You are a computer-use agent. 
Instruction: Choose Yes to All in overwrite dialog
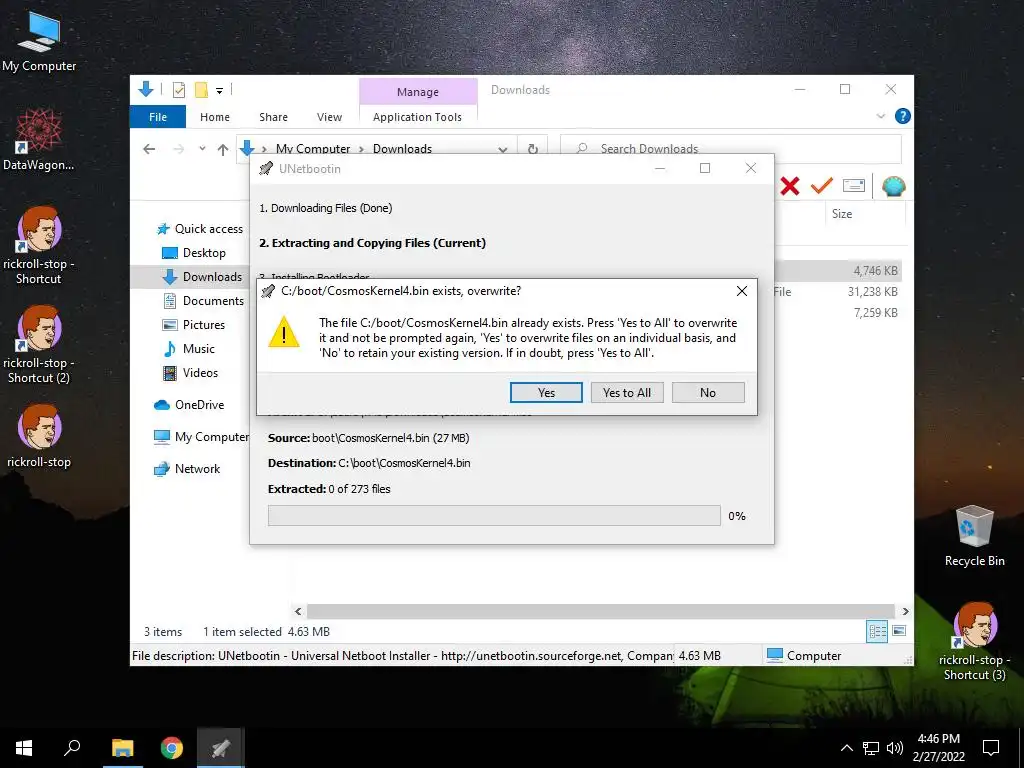click(x=627, y=392)
